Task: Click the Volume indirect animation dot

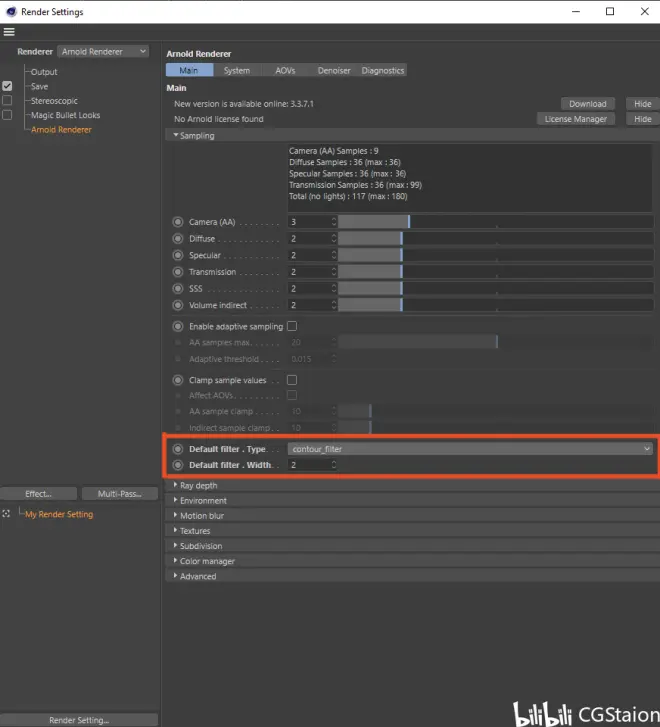Action: tap(178, 306)
